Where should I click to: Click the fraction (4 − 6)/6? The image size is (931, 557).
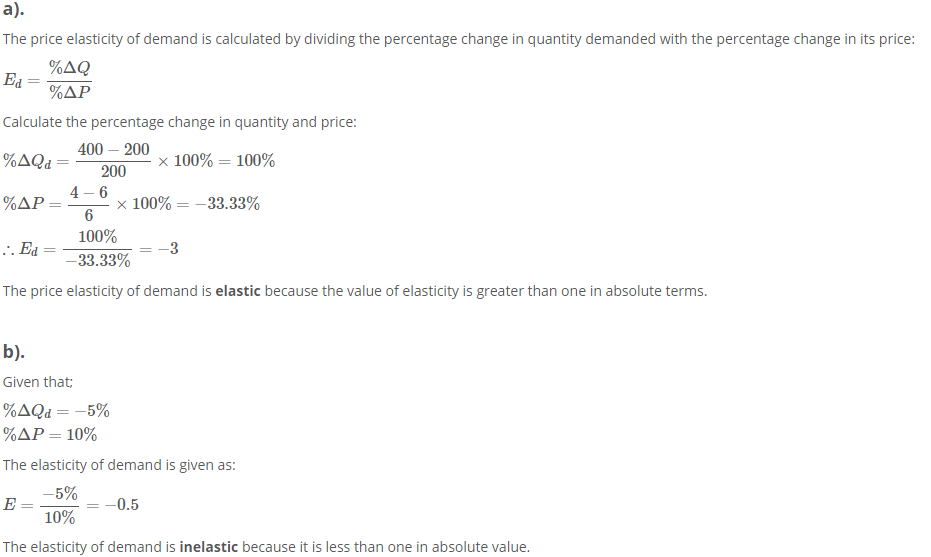click(x=88, y=204)
